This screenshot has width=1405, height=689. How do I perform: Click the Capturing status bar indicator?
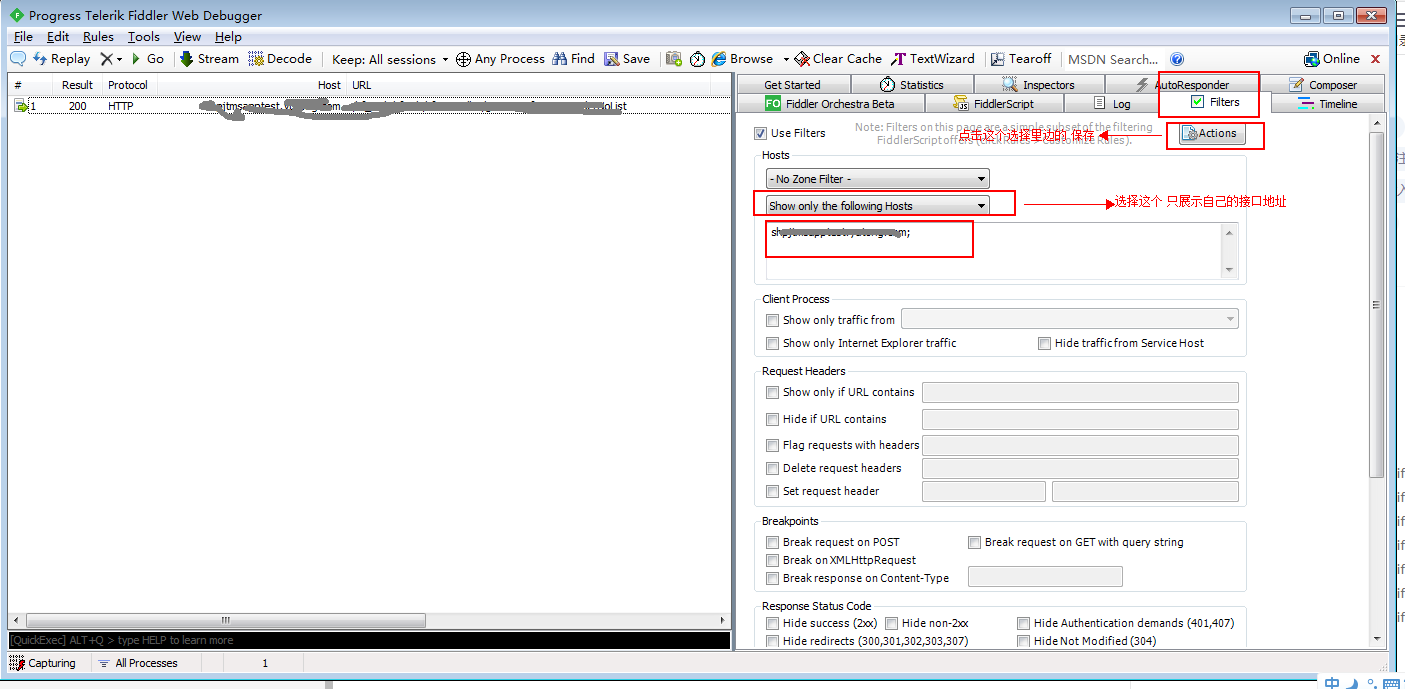click(x=44, y=663)
